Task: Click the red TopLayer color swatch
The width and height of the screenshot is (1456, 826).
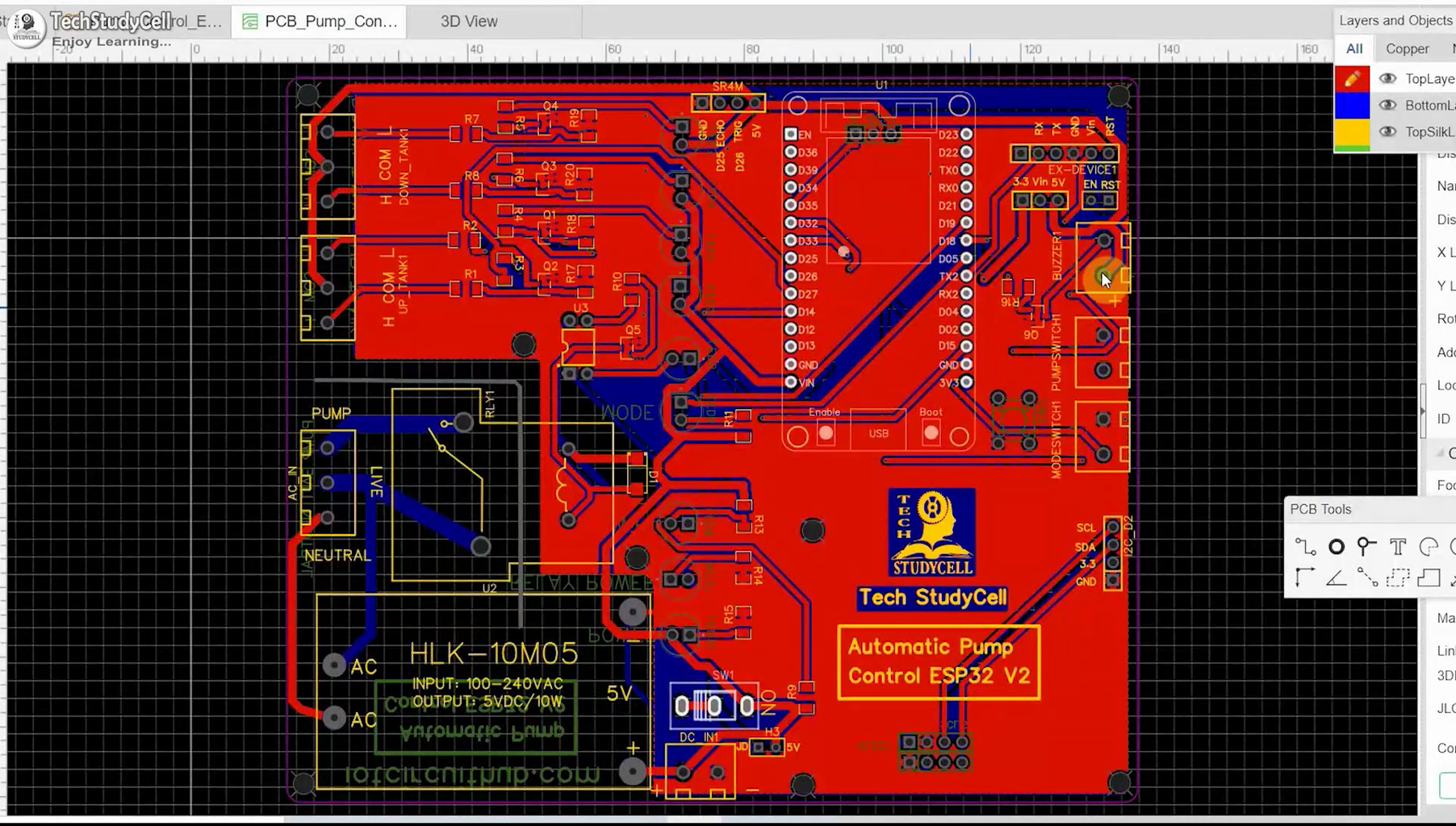Action: [1351, 78]
